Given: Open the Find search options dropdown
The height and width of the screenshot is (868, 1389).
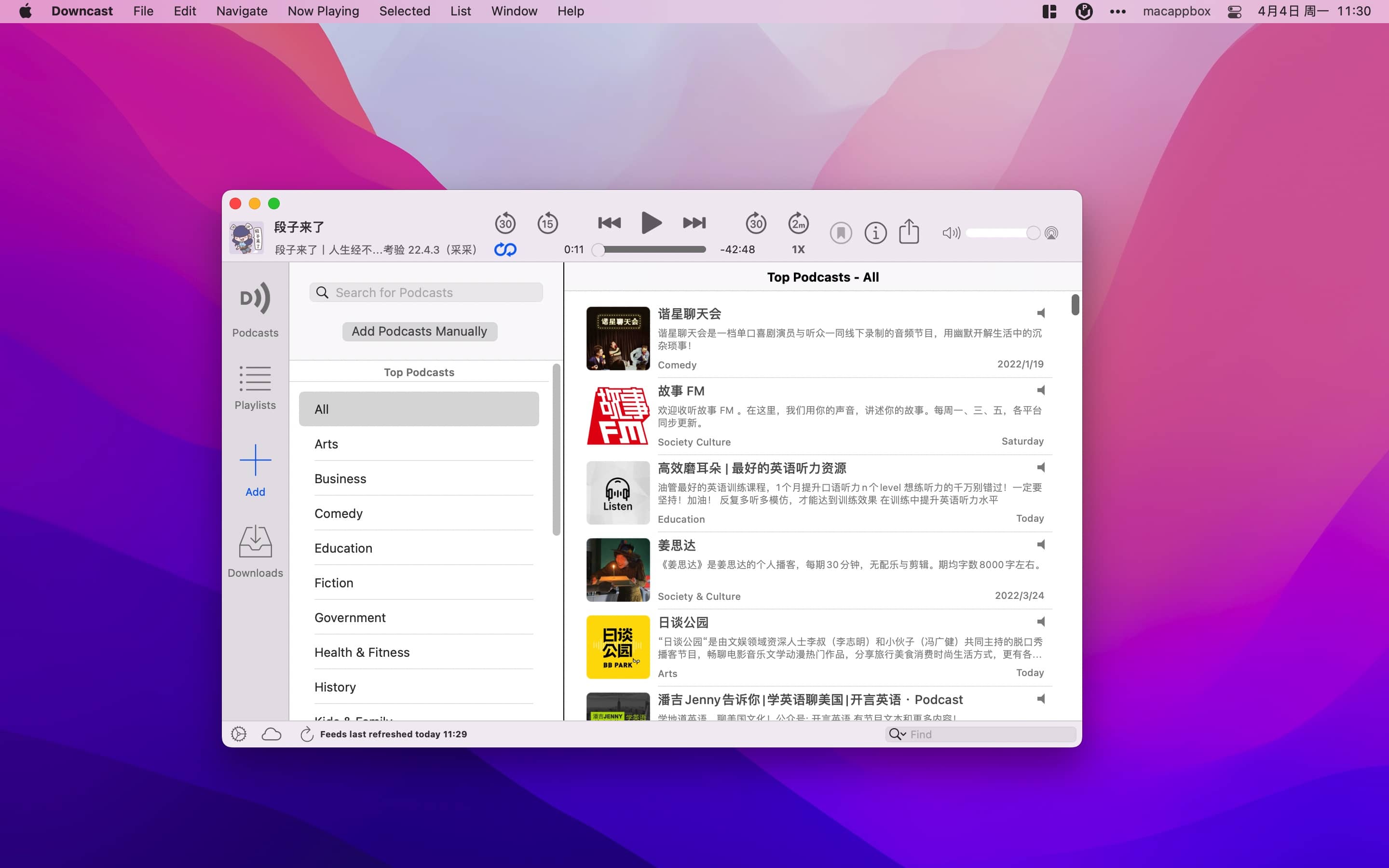Looking at the screenshot, I should (x=897, y=733).
